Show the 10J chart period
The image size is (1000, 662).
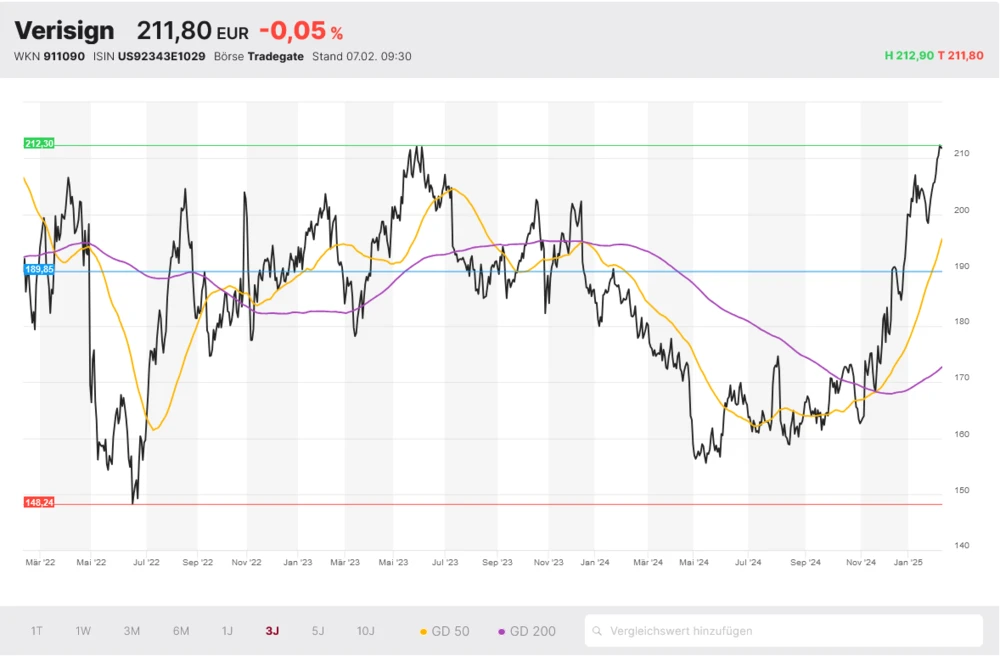(x=366, y=631)
